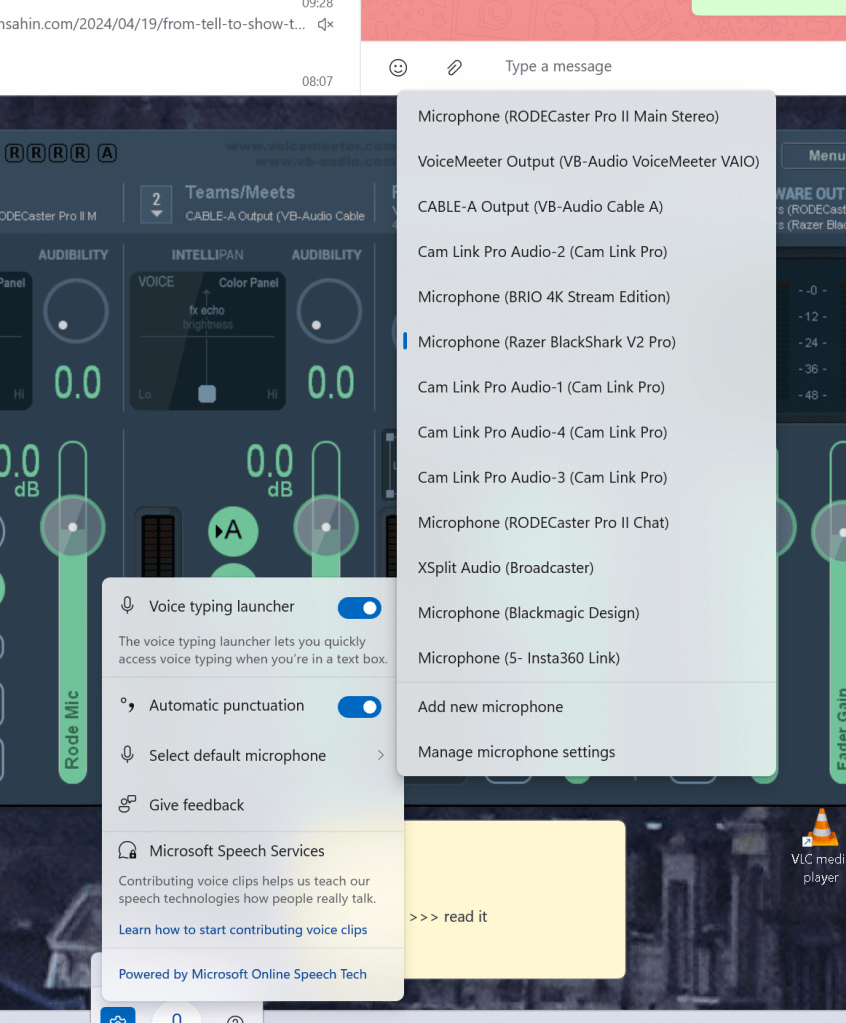The width and height of the screenshot is (846, 1023).
Task: Open Manage microphone settings
Action: coord(586,752)
